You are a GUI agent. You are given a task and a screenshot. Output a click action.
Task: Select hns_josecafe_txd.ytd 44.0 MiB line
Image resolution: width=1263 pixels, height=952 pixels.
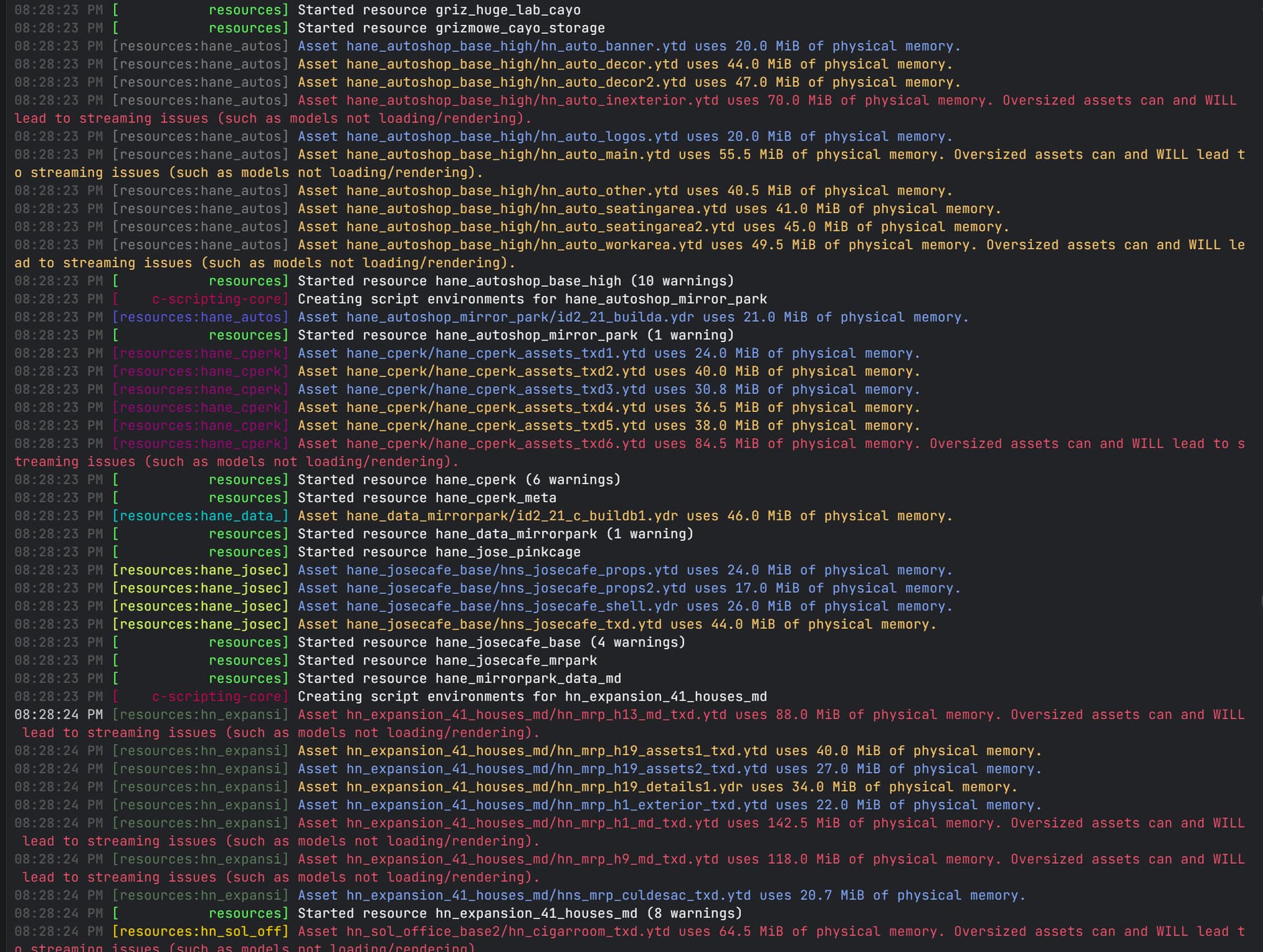(x=475, y=624)
